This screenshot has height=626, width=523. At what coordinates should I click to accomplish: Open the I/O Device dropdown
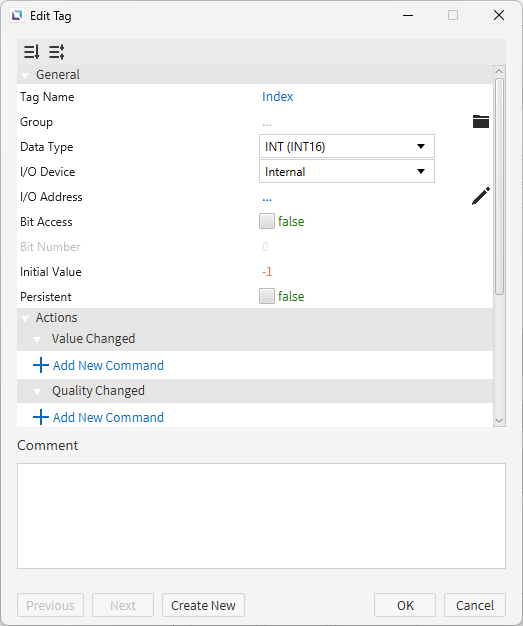point(347,171)
